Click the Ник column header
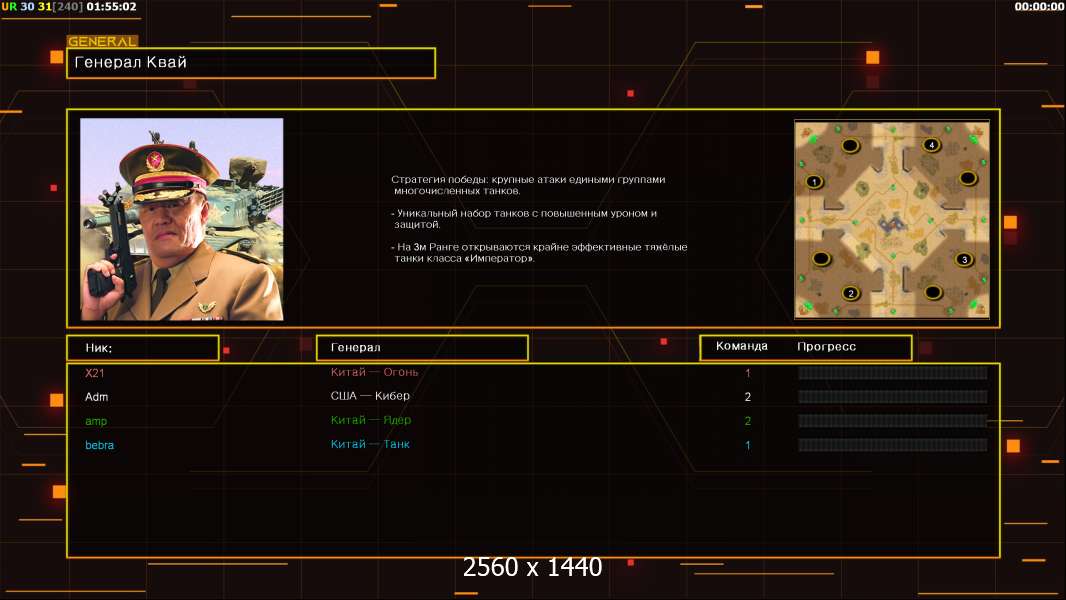 pos(142,348)
